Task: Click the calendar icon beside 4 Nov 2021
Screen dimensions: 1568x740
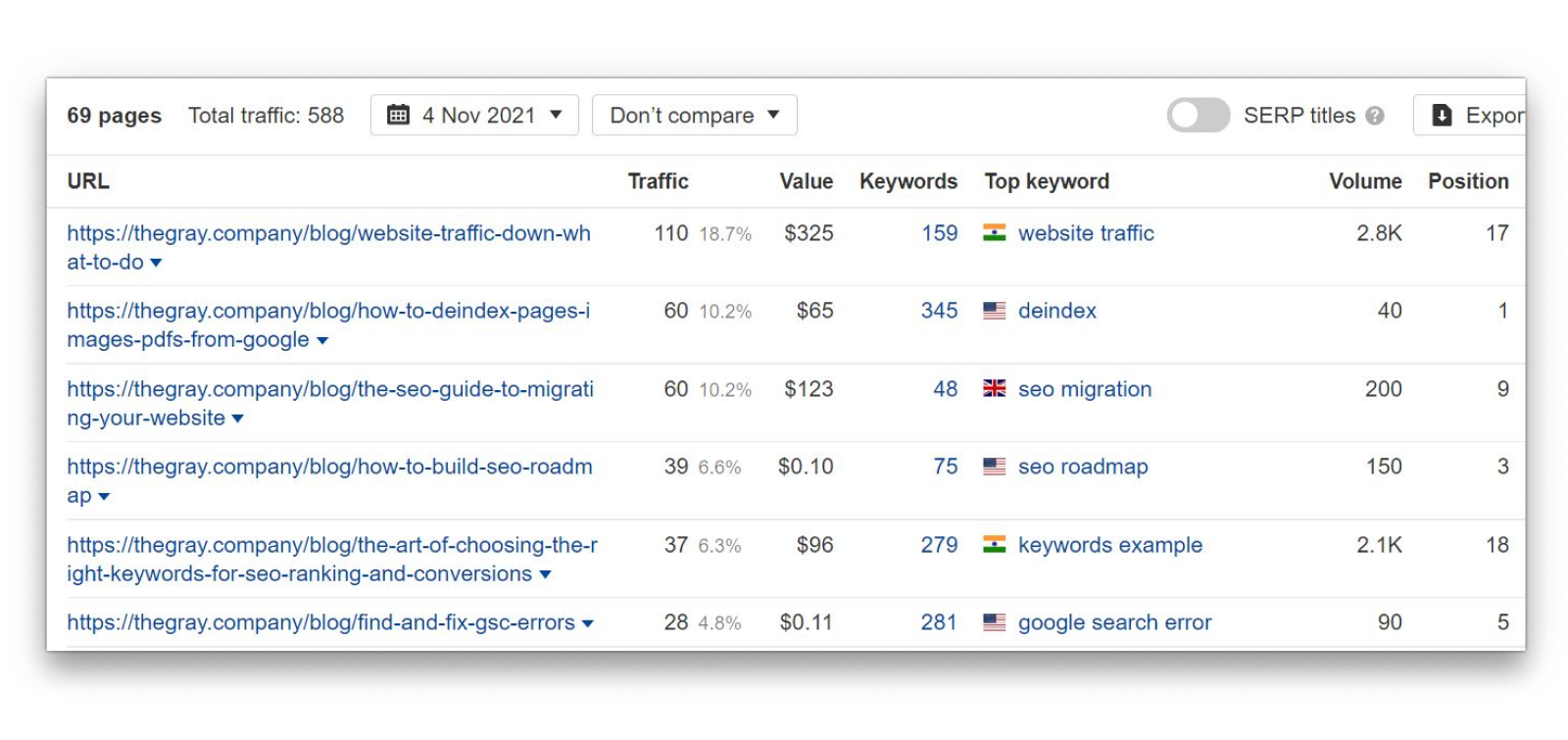Action: coord(398,116)
